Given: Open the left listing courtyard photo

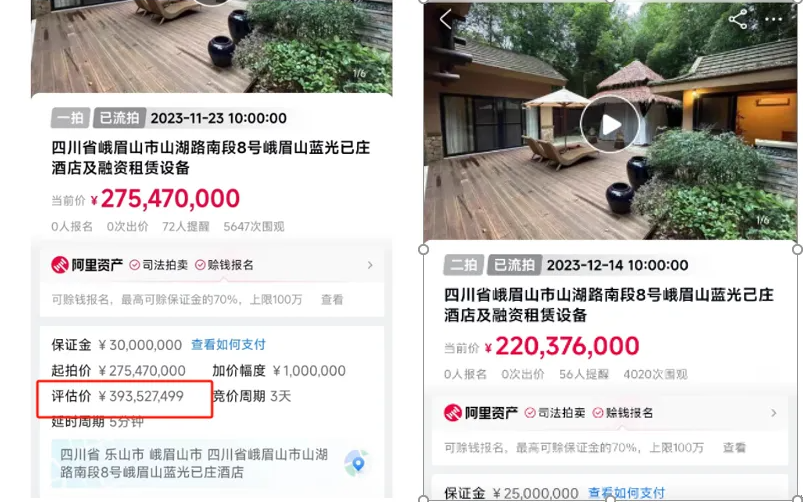Looking at the screenshot, I should coord(212,47).
